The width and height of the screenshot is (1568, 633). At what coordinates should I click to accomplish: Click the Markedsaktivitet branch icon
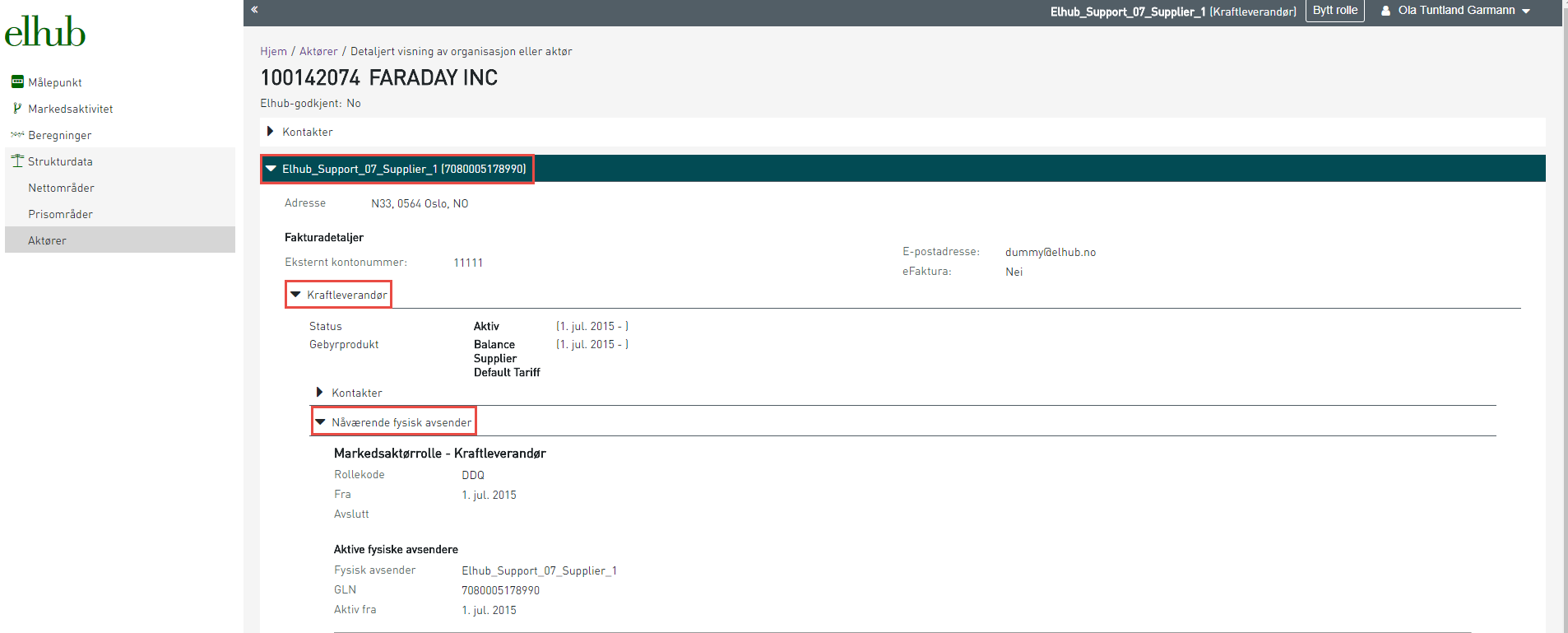[x=17, y=108]
